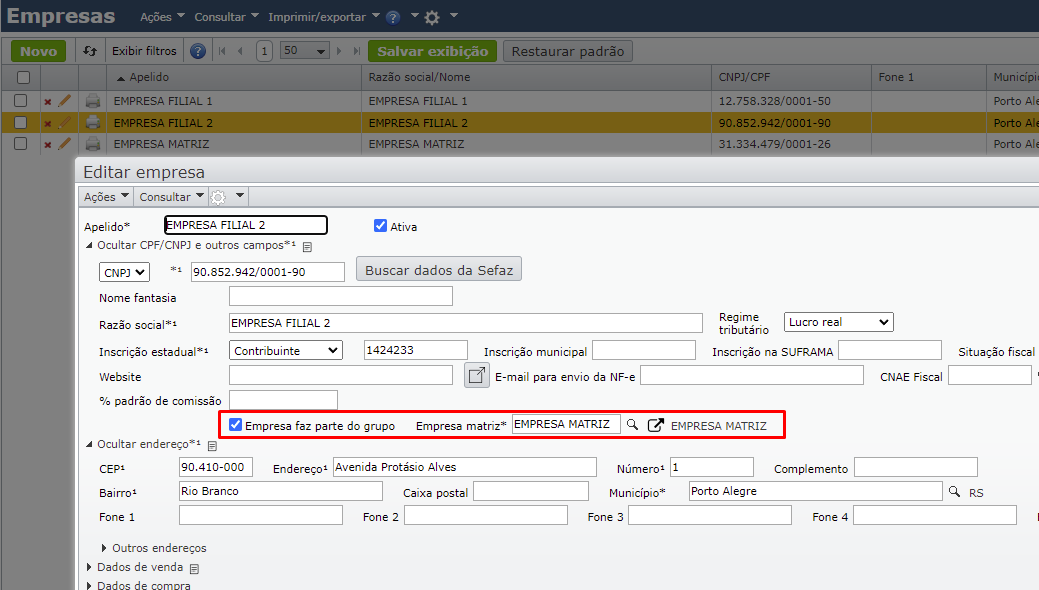Image resolution: width=1039 pixels, height=590 pixels.
Task: Check the EMPRESA FILIAL 1 row checkbox
Action: [21, 101]
